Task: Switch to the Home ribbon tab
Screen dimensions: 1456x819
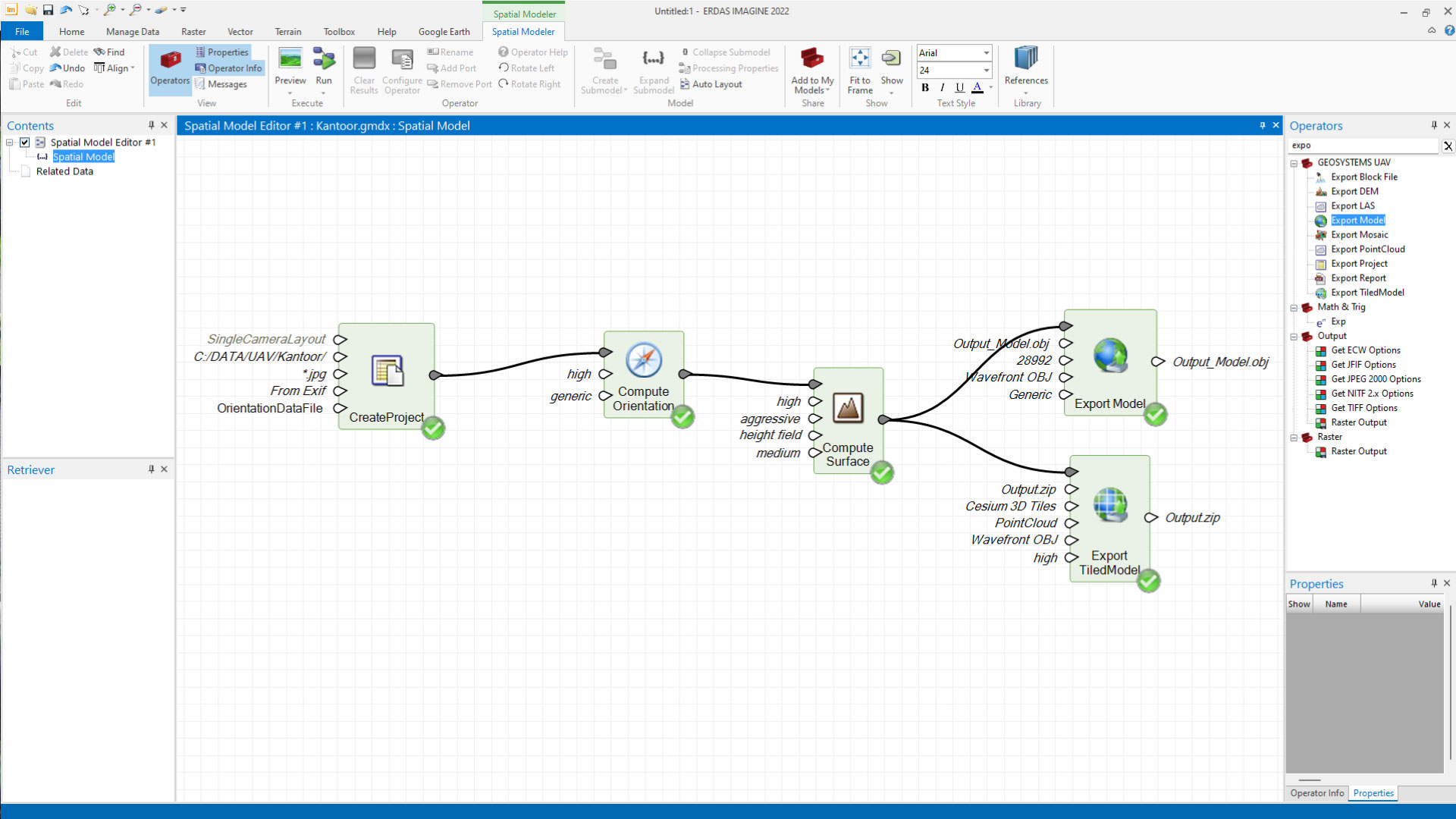Action: pyautogui.click(x=72, y=32)
